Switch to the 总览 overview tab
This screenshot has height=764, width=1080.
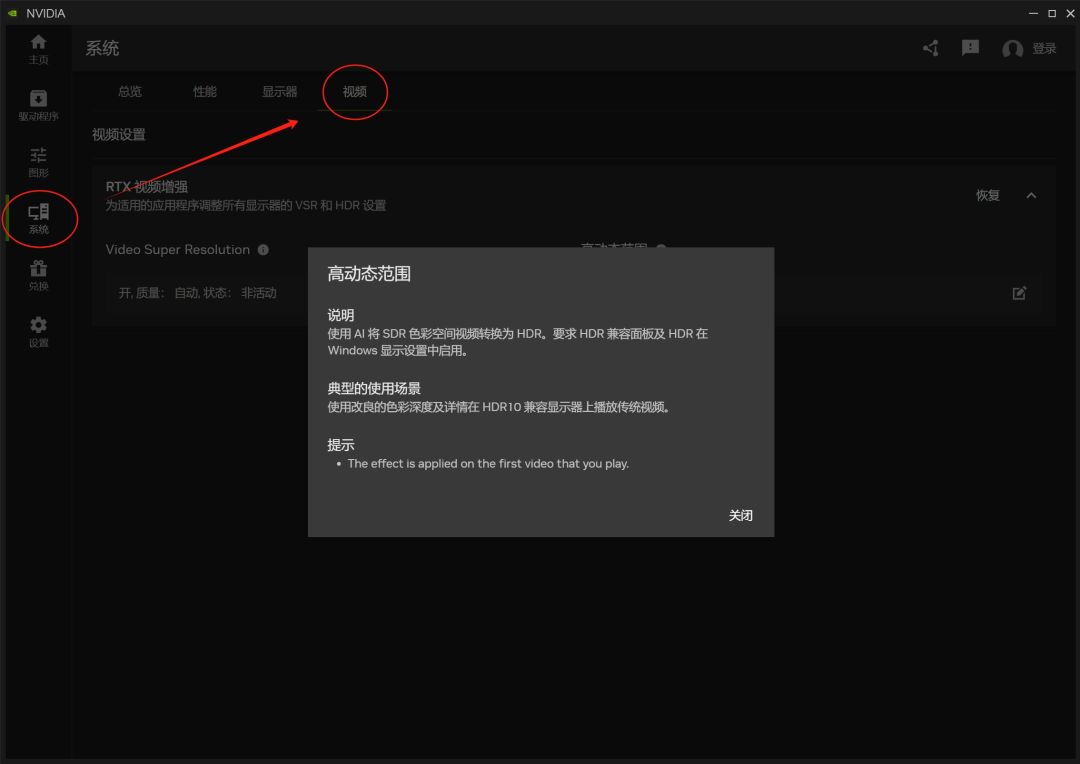coord(129,92)
